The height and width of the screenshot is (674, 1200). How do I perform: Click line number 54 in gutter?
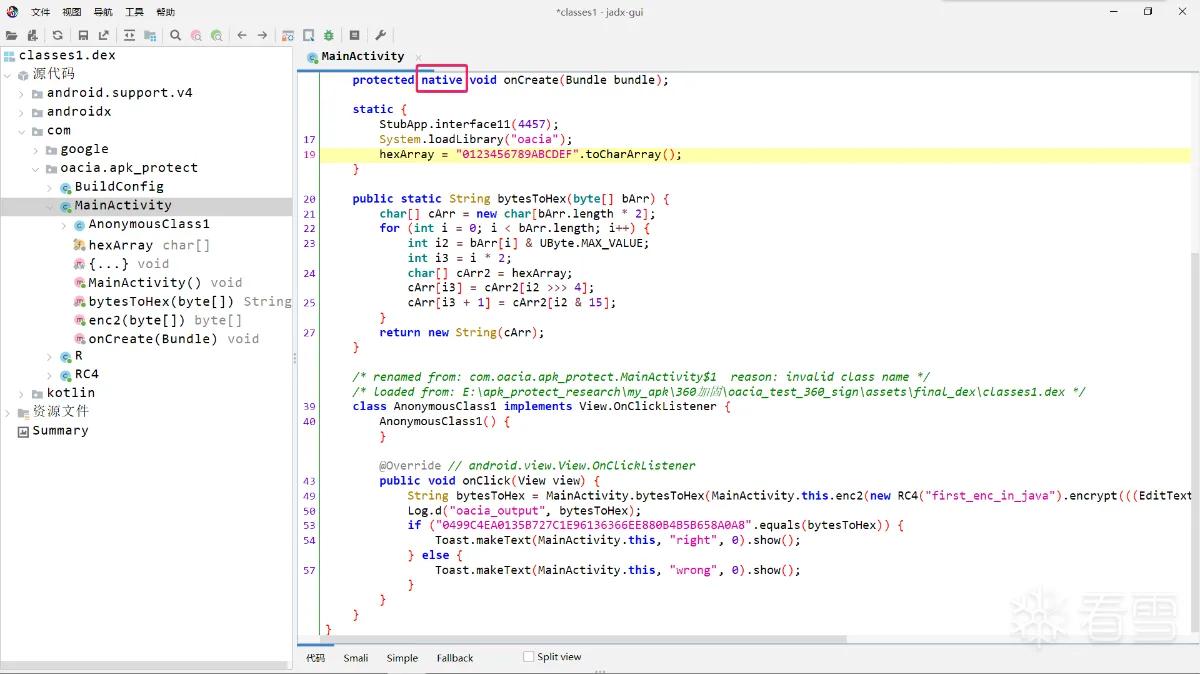309,541
